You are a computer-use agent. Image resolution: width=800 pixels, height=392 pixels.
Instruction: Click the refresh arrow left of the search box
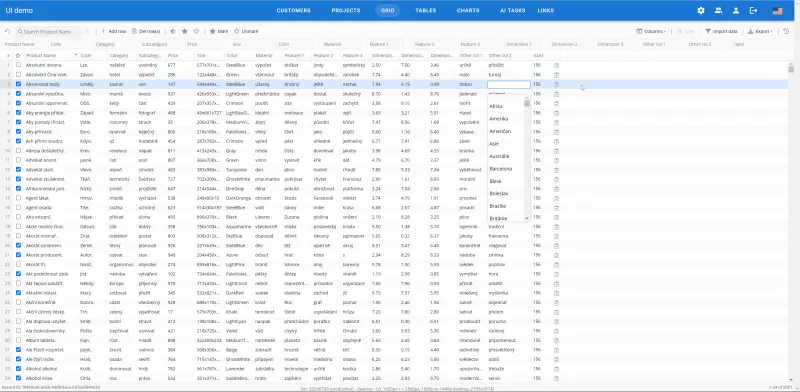pos(8,32)
